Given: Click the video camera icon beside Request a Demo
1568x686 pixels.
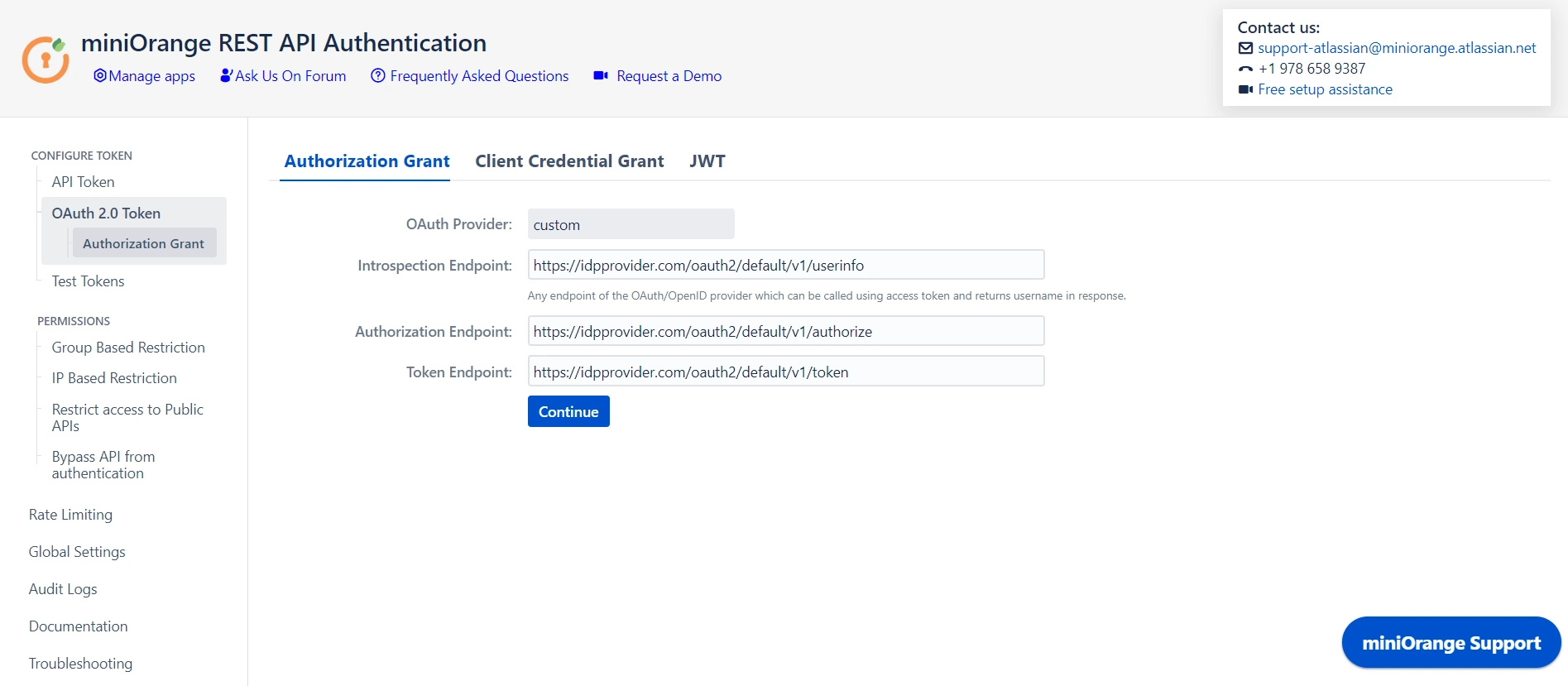Looking at the screenshot, I should tap(601, 75).
